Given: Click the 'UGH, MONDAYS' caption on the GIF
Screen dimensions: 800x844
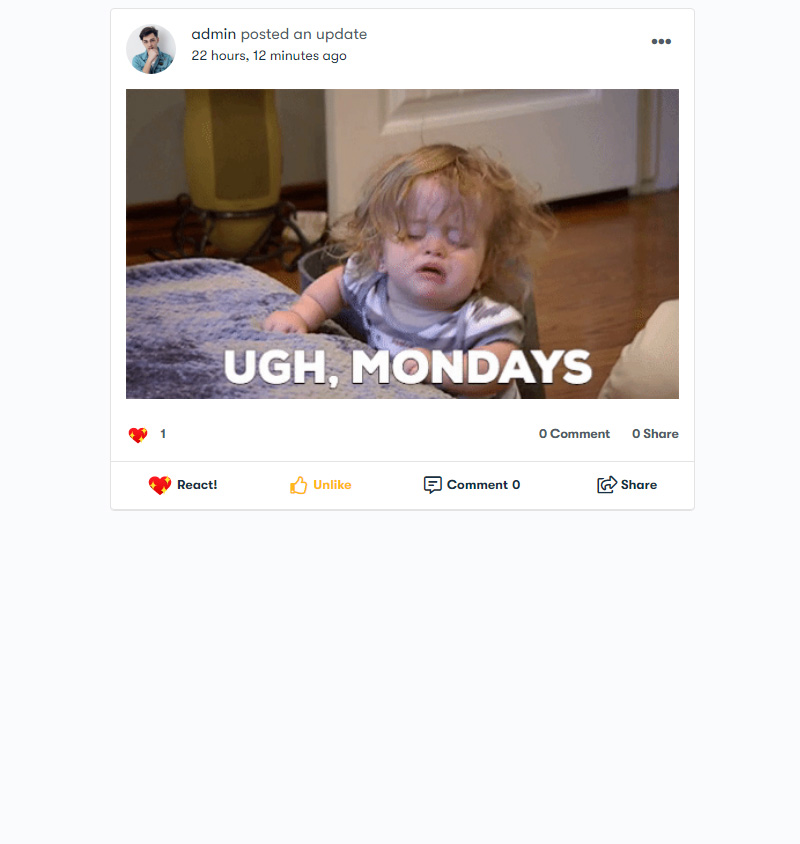Looking at the screenshot, I should [x=408, y=367].
